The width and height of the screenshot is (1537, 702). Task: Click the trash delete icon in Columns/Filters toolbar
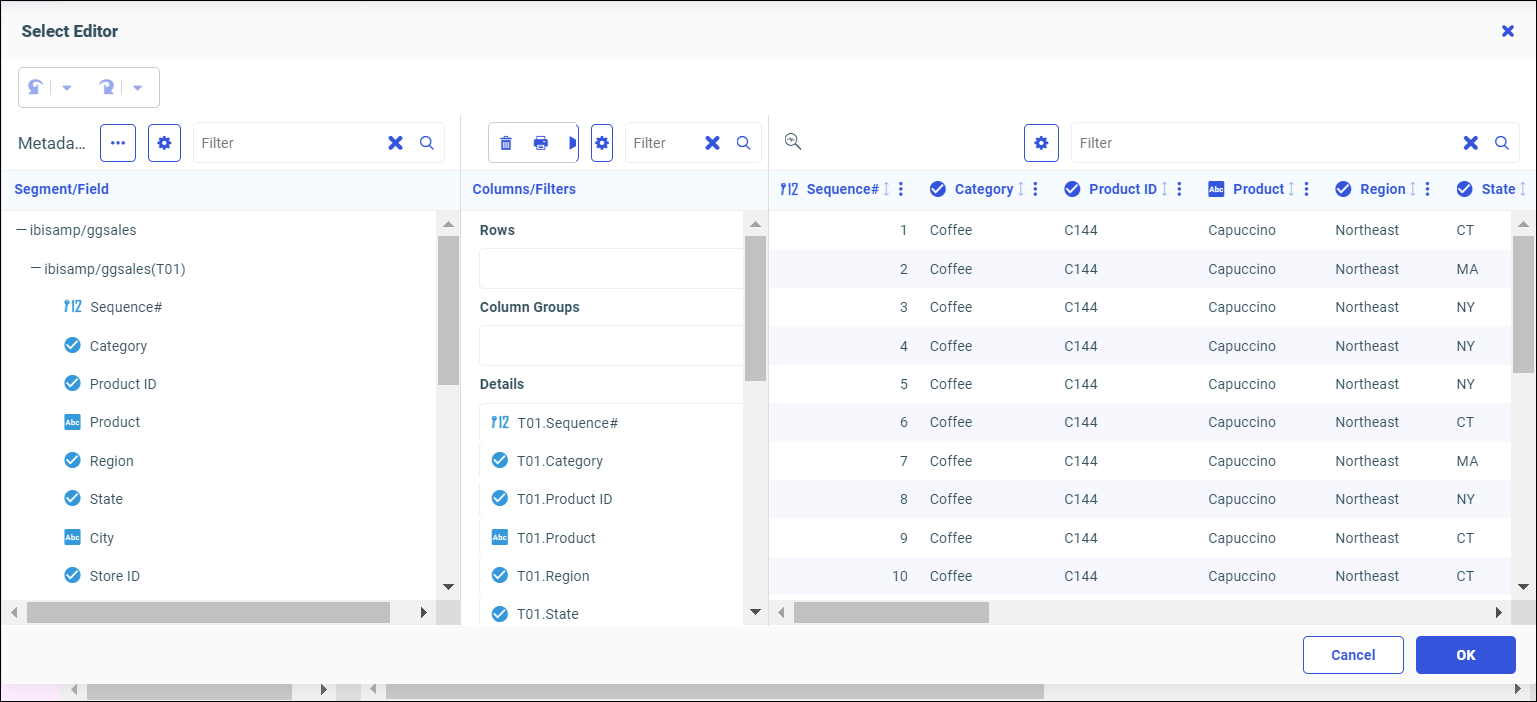coord(506,143)
